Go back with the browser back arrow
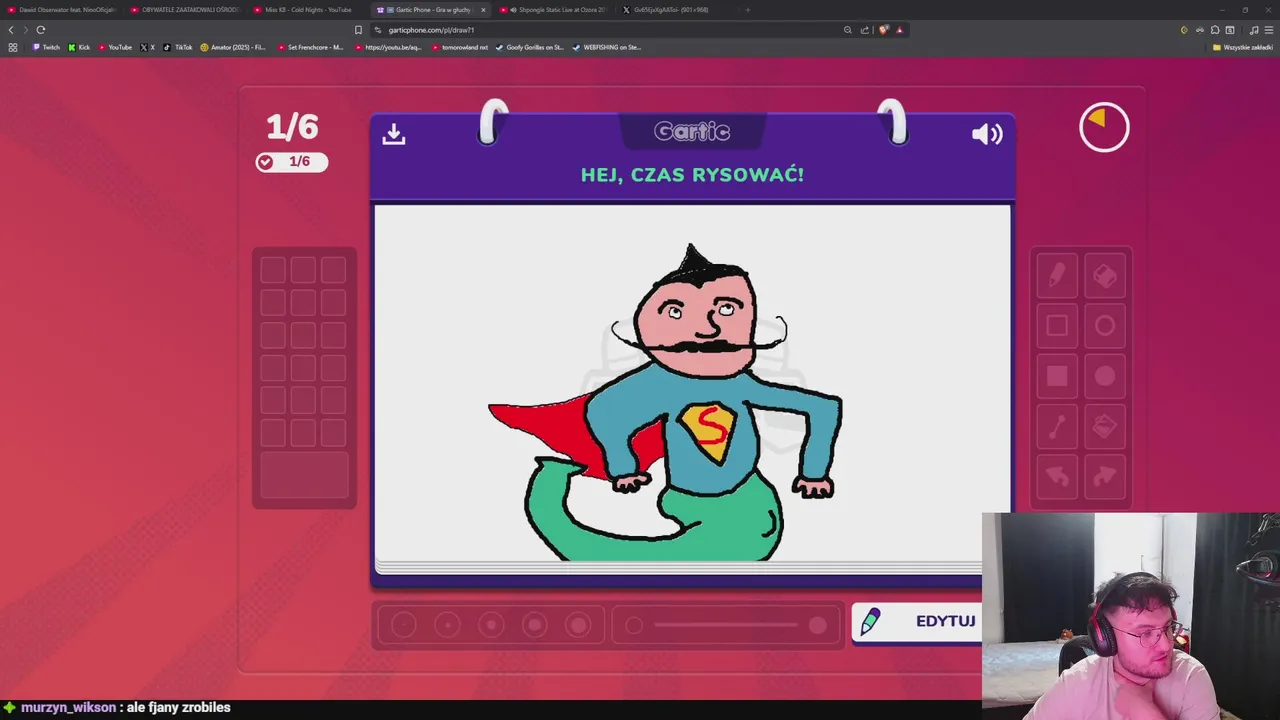 pos(11,30)
